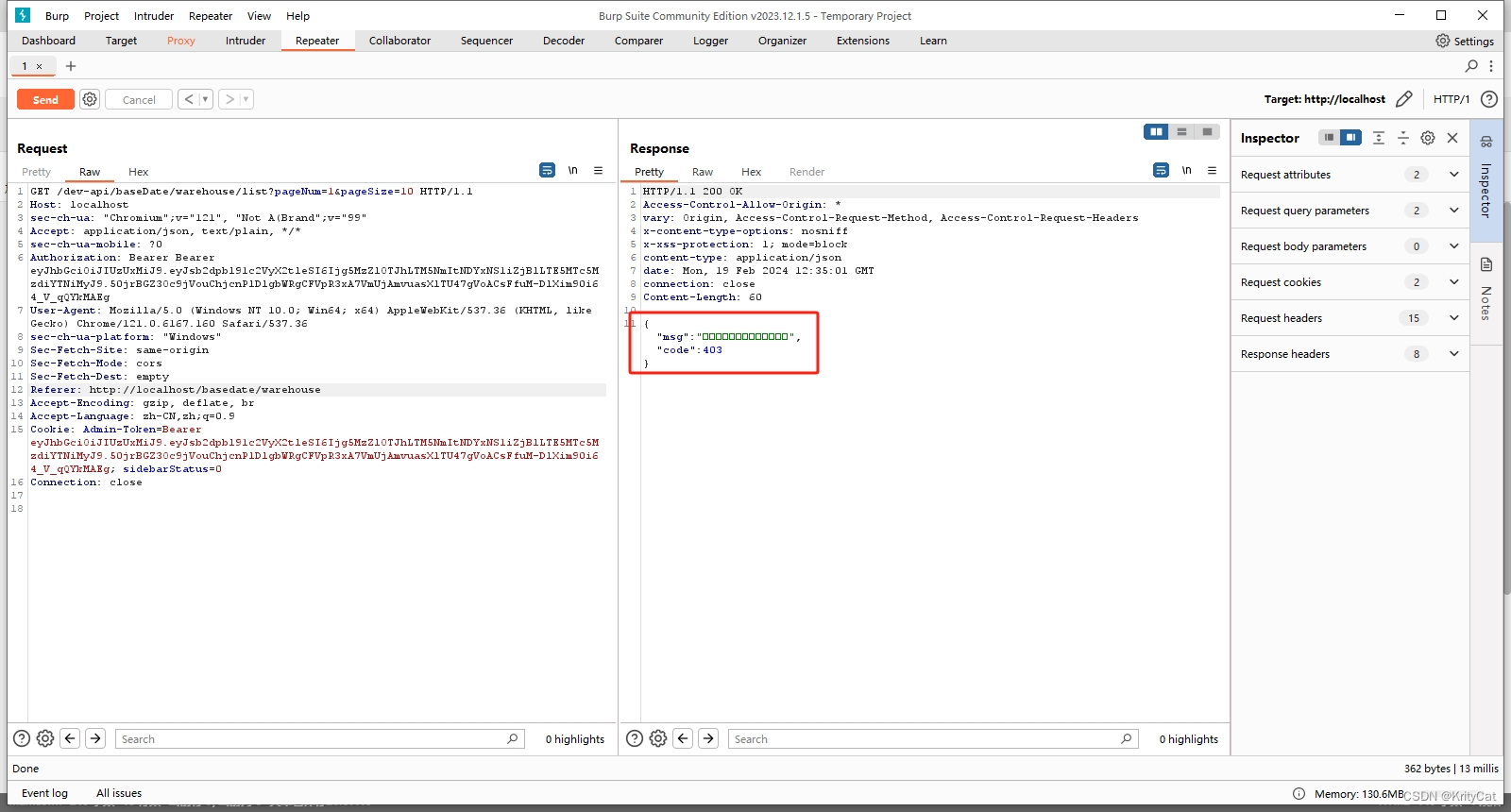
Task: Expand Request headers section
Action: [1453, 318]
